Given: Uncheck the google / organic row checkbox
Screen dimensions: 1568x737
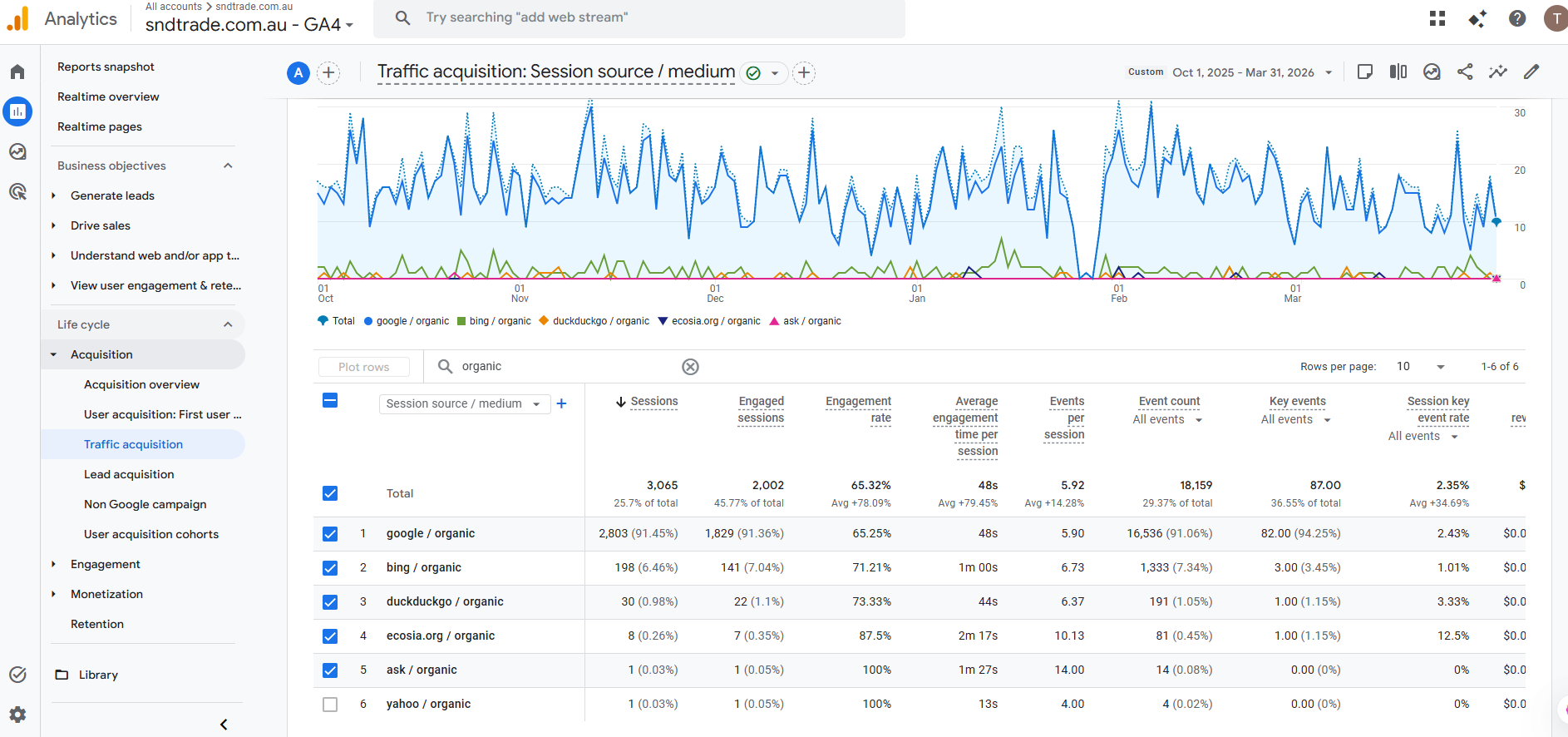Looking at the screenshot, I should click(x=330, y=534).
